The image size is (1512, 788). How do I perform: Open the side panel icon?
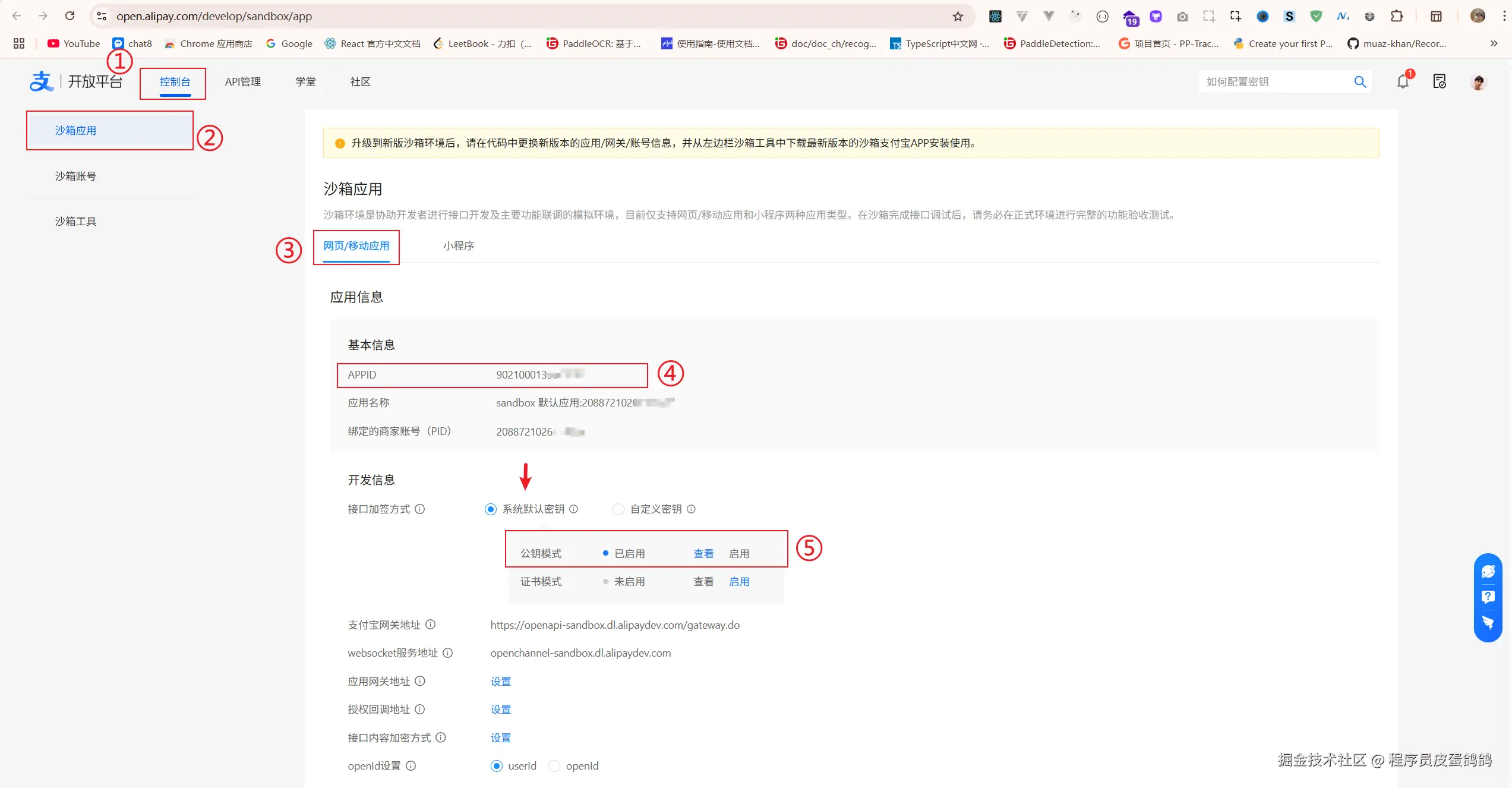[1436, 16]
